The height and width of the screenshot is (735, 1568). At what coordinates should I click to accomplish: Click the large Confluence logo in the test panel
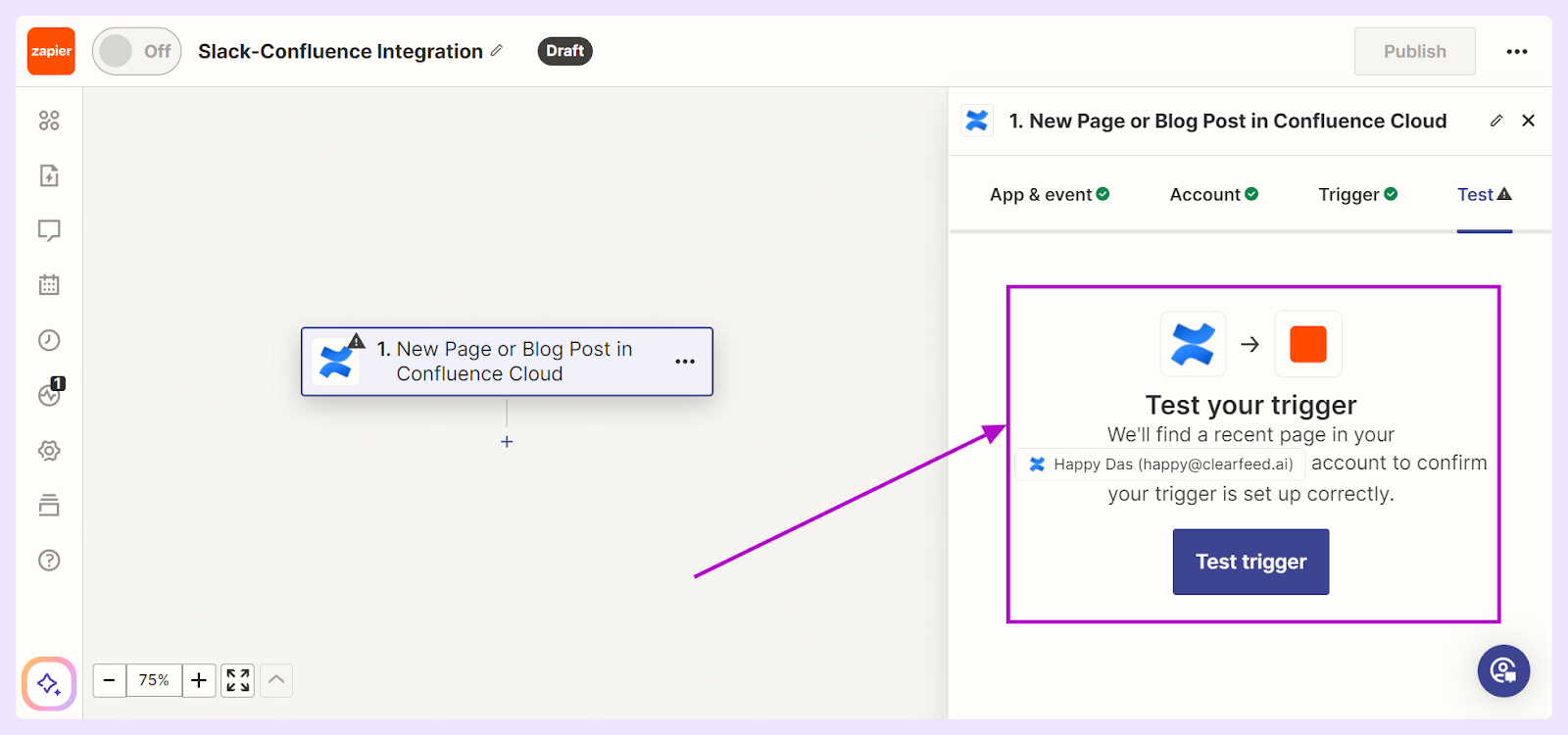[1193, 344]
